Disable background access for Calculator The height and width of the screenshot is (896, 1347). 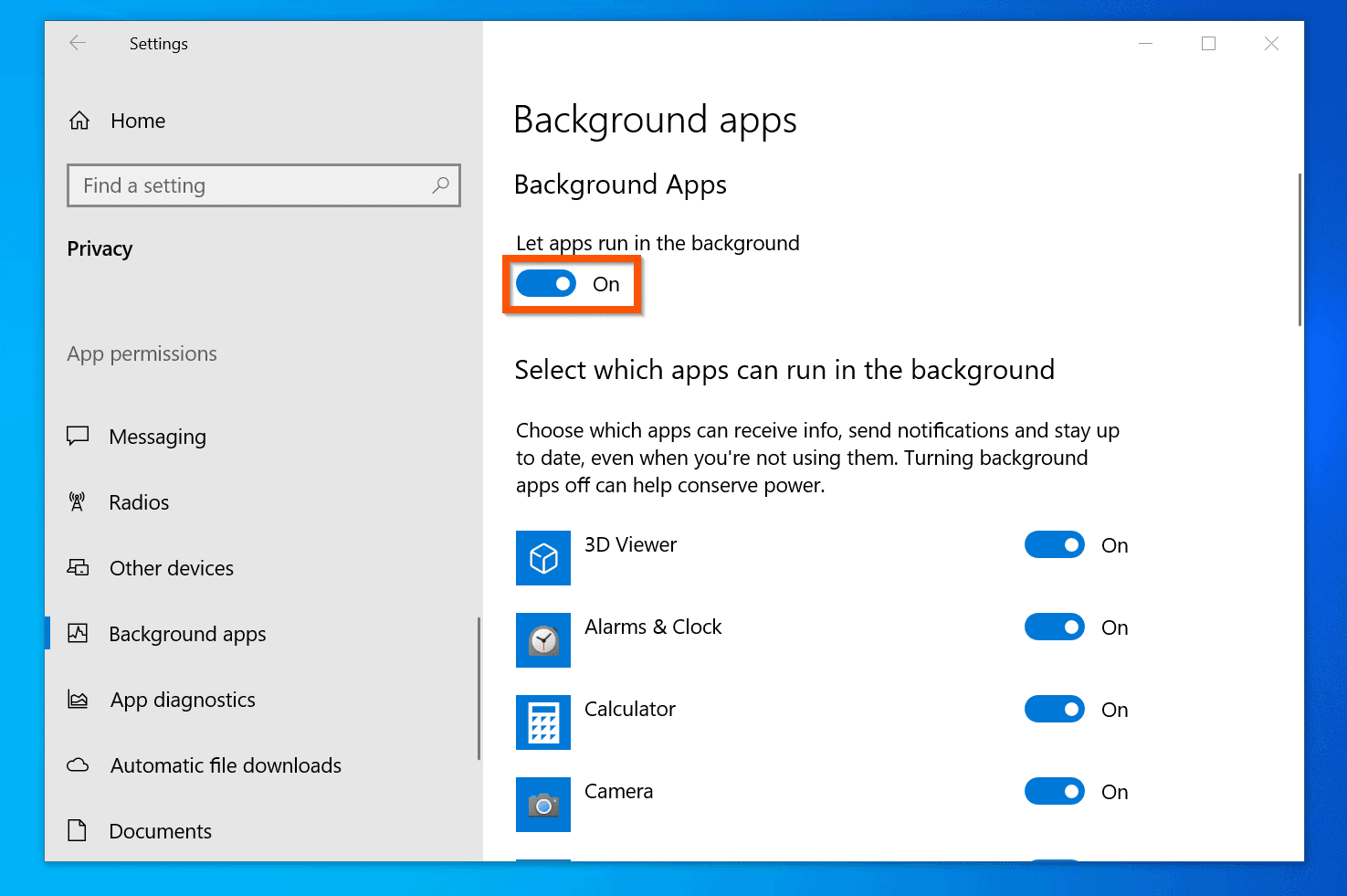tap(1054, 709)
